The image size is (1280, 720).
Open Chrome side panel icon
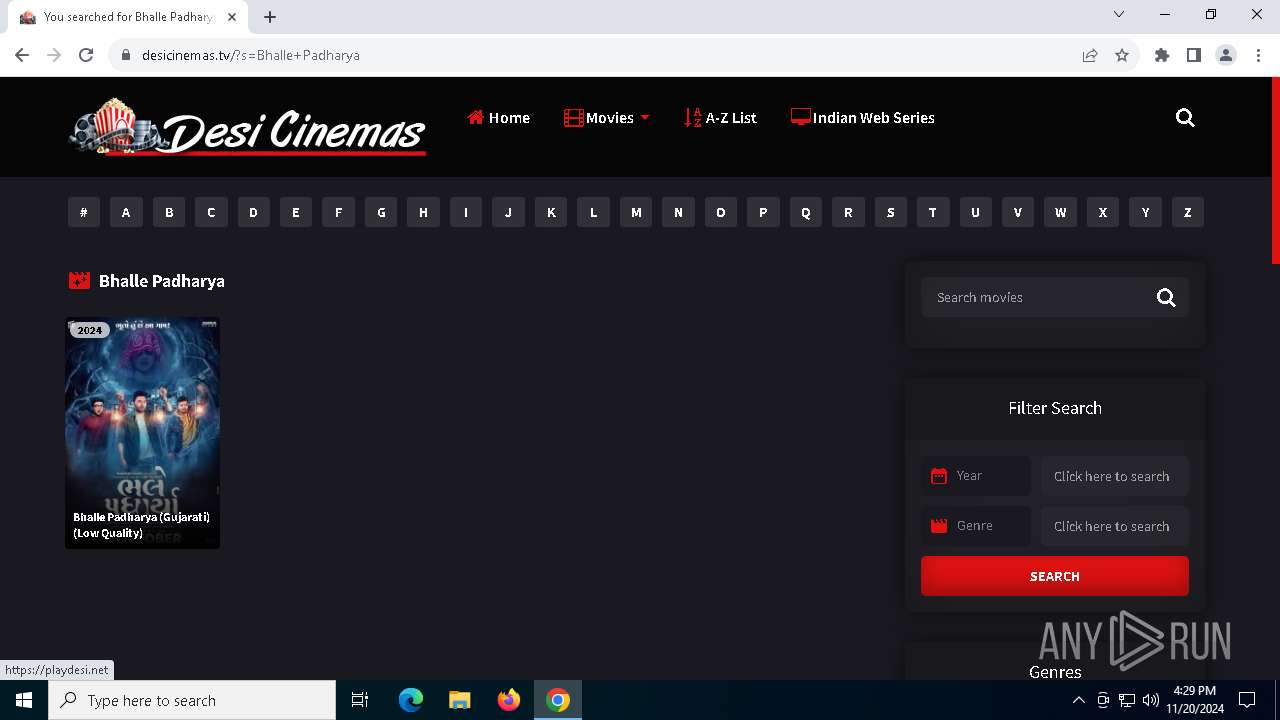[x=1193, y=55]
